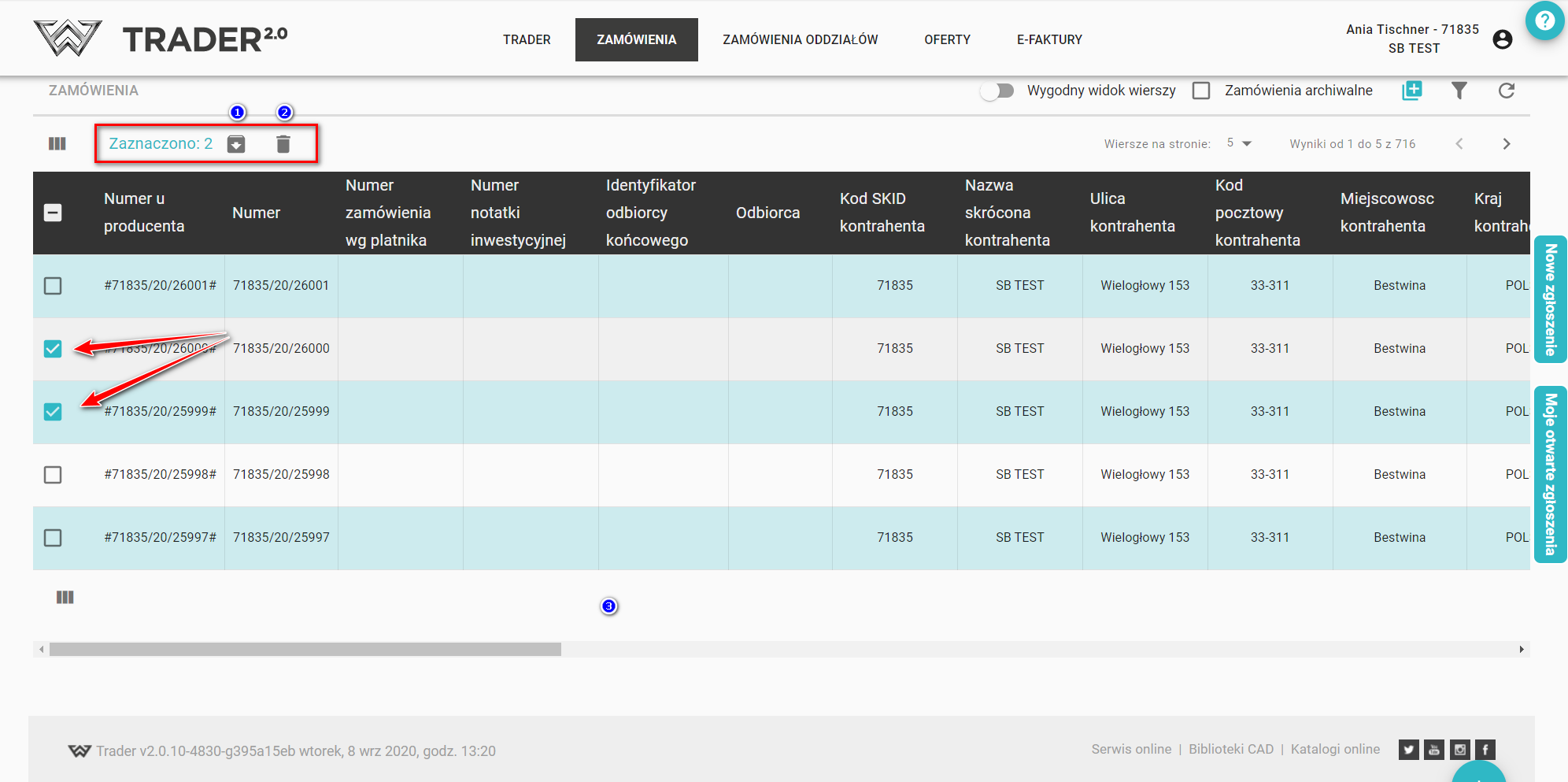1568x782 pixels.
Task: Refresh the orders list
Action: click(x=1506, y=91)
